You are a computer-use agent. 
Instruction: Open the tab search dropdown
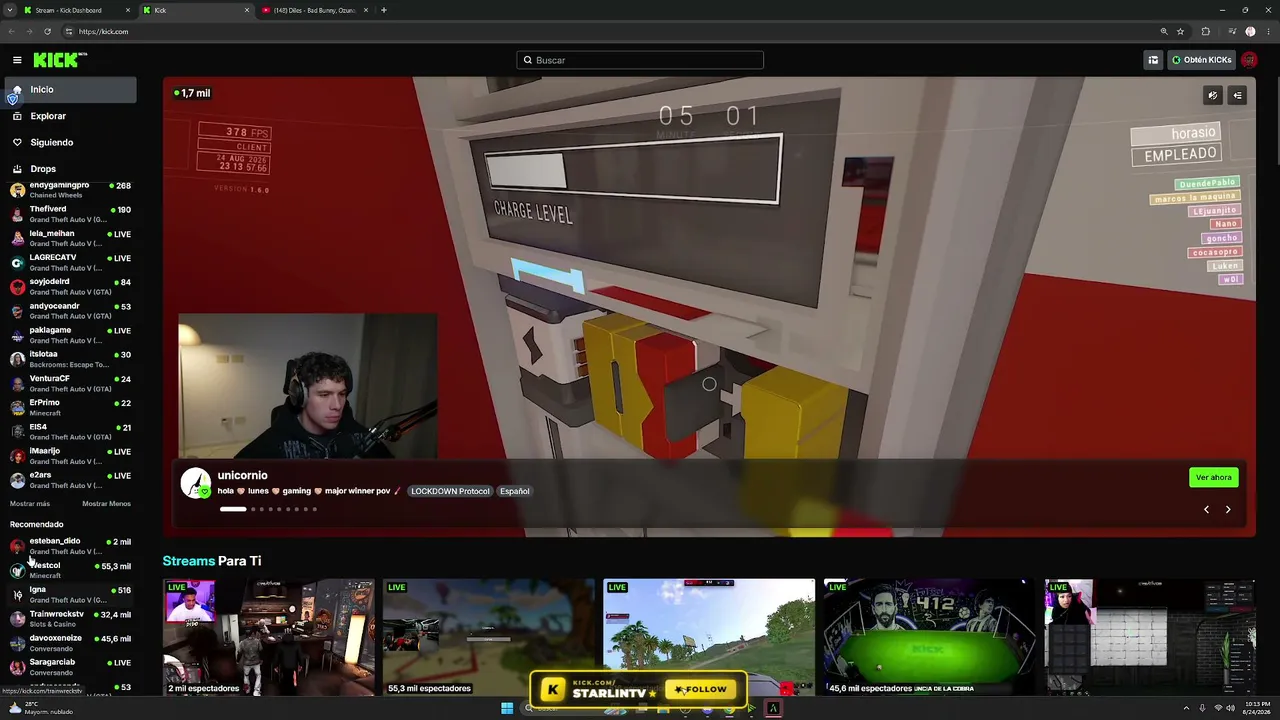(x=11, y=10)
